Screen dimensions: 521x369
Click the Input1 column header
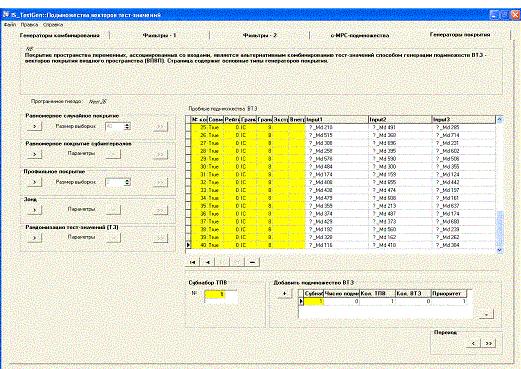tap(337, 119)
